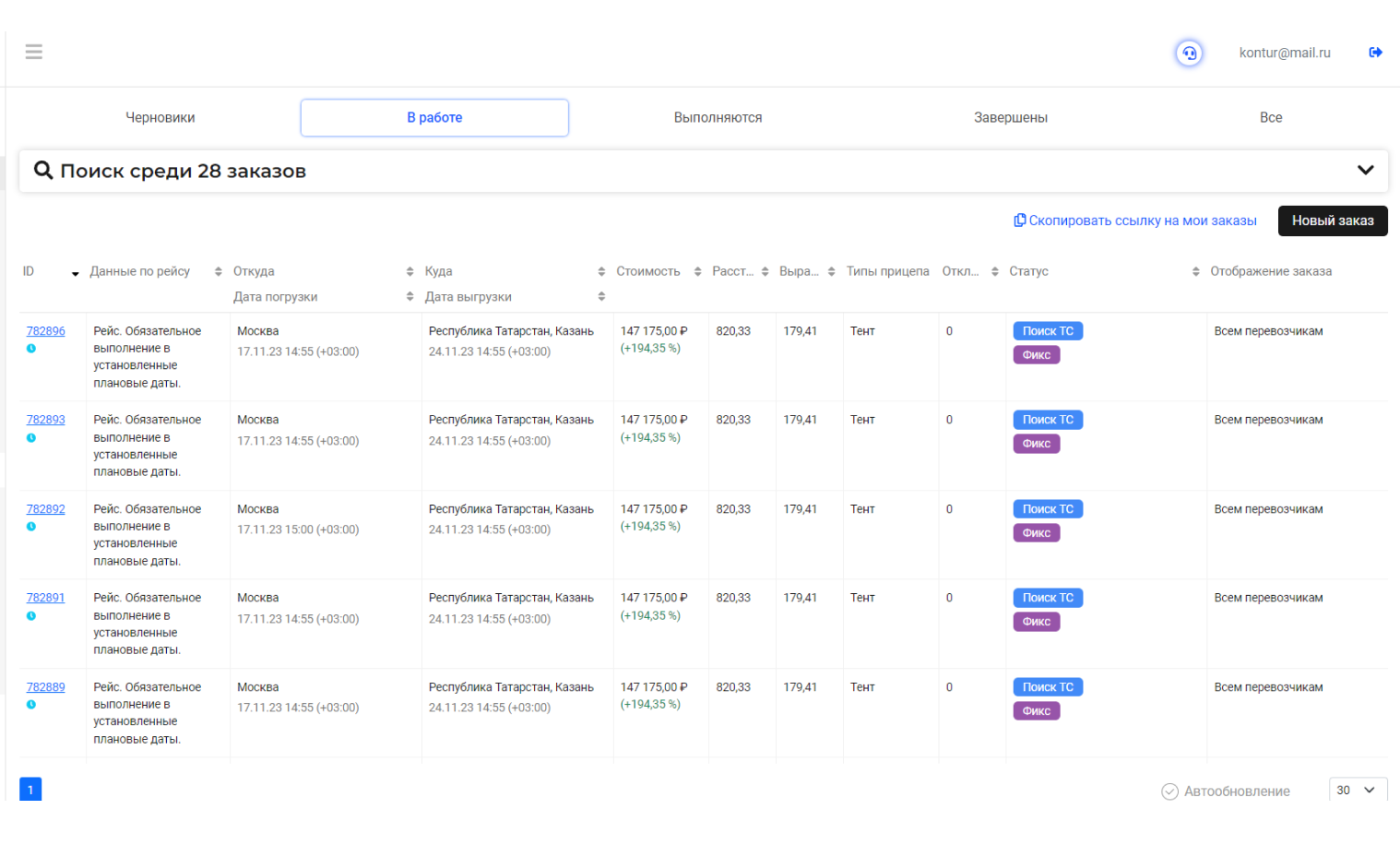Click 147 175,00 ₽ cost of order 782896
This screenshot has width=1400, height=857.
click(x=654, y=331)
